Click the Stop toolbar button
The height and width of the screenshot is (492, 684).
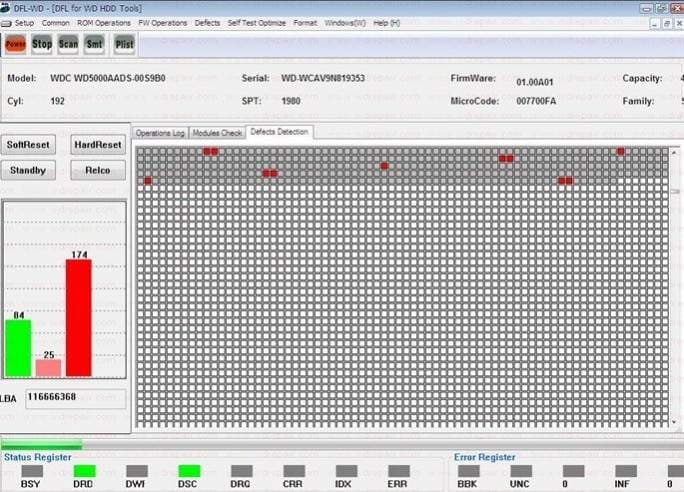click(42, 44)
